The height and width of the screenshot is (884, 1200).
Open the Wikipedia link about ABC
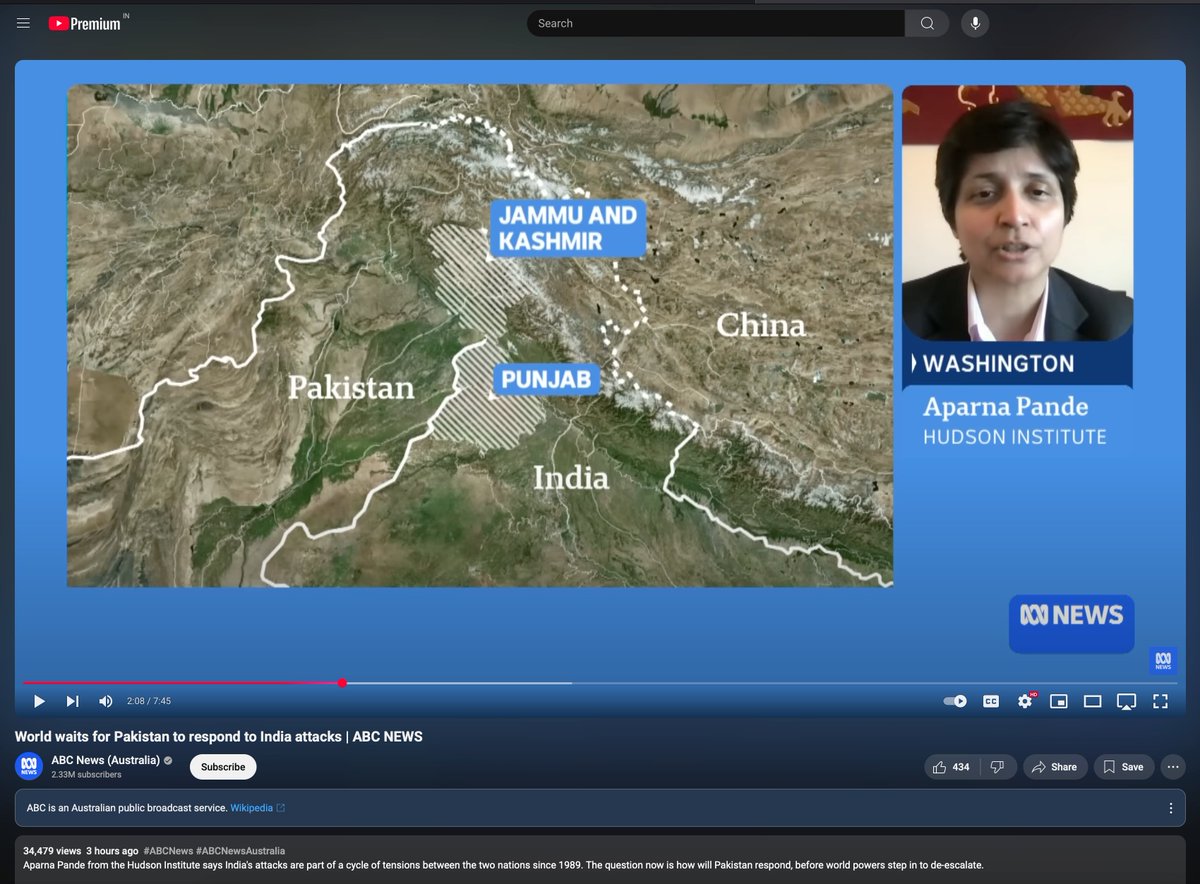257,808
